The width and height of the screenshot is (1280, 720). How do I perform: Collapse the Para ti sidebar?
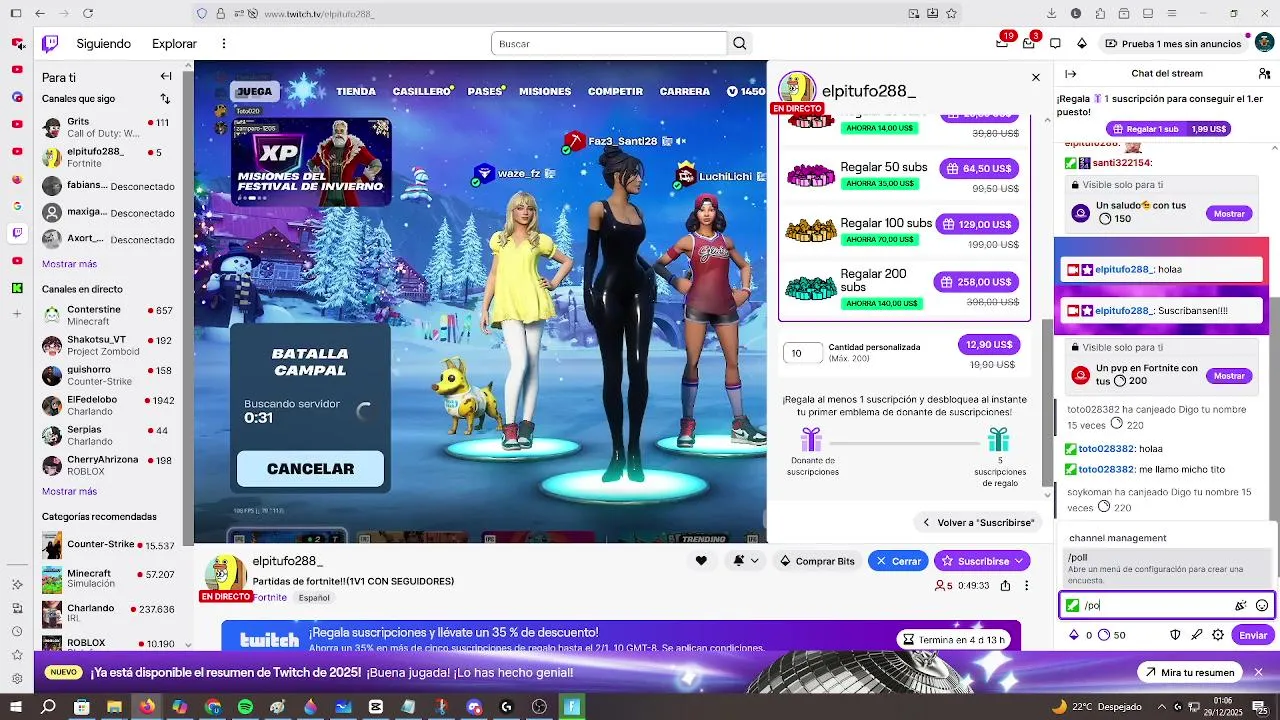coord(166,77)
